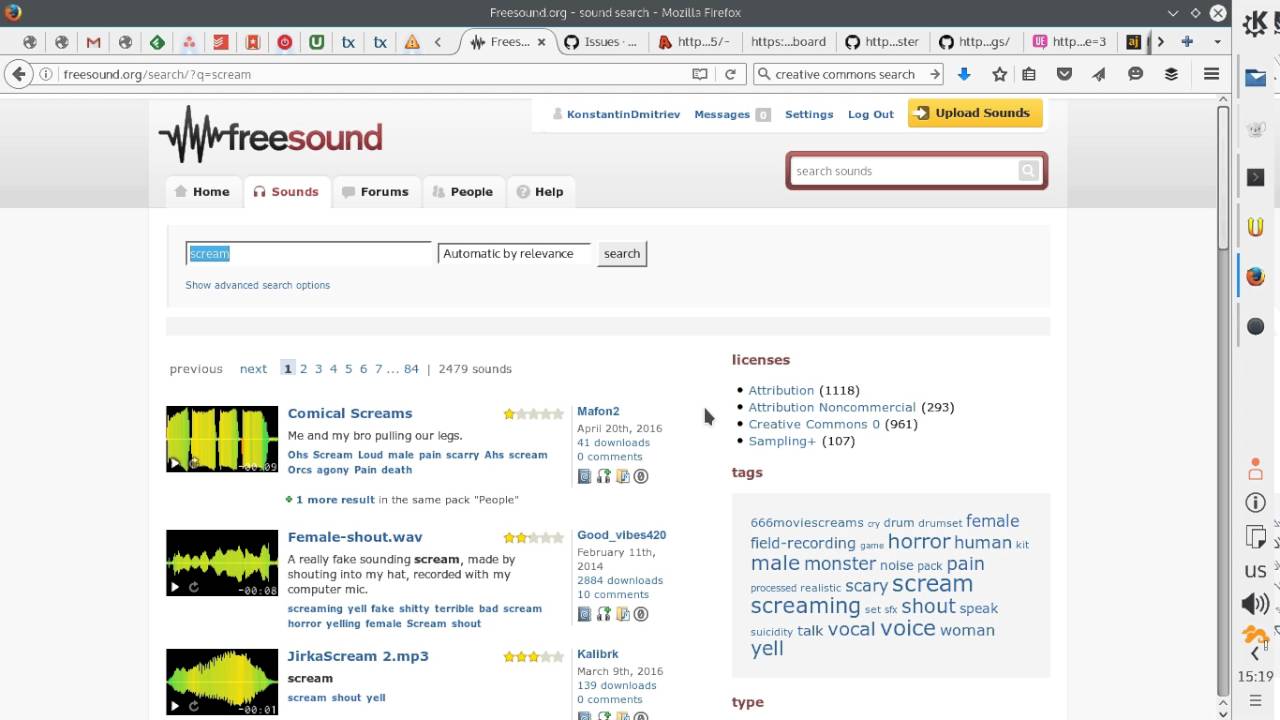Rate Comical Screams with fifth star
Image resolution: width=1280 pixels, height=720 pixels.
click(558, 414)
